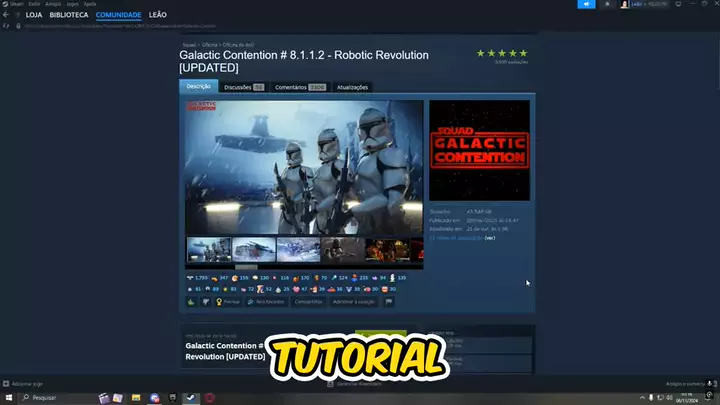
Task: Click Adicionar à coleção button
Action: (353, 301)
